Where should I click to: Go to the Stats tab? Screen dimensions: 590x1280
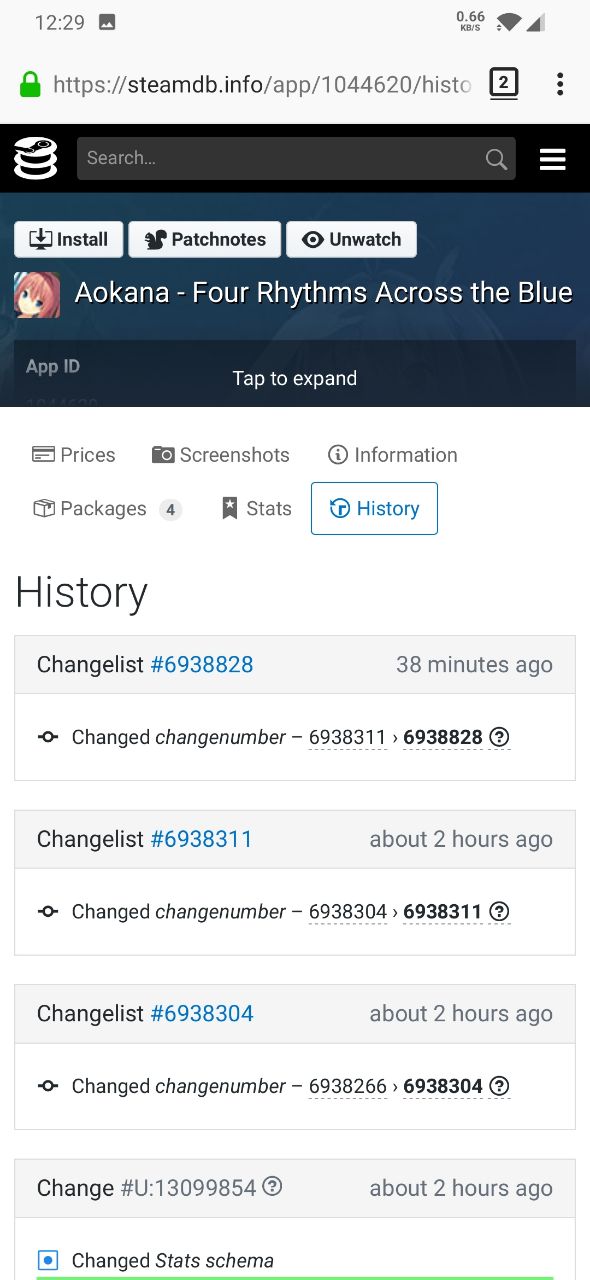257,509
